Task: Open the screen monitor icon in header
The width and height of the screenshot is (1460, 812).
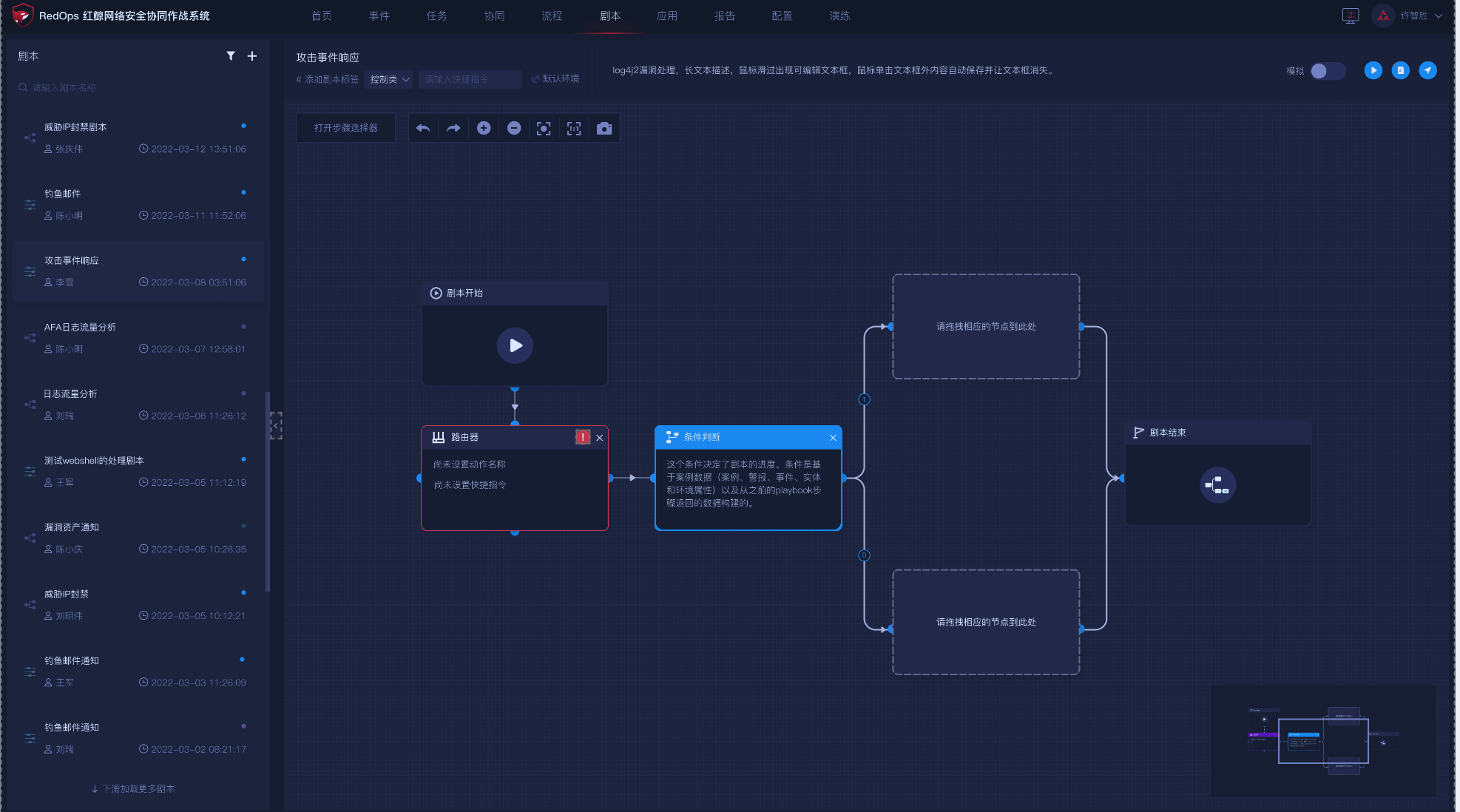Action: click(1351, 16)
